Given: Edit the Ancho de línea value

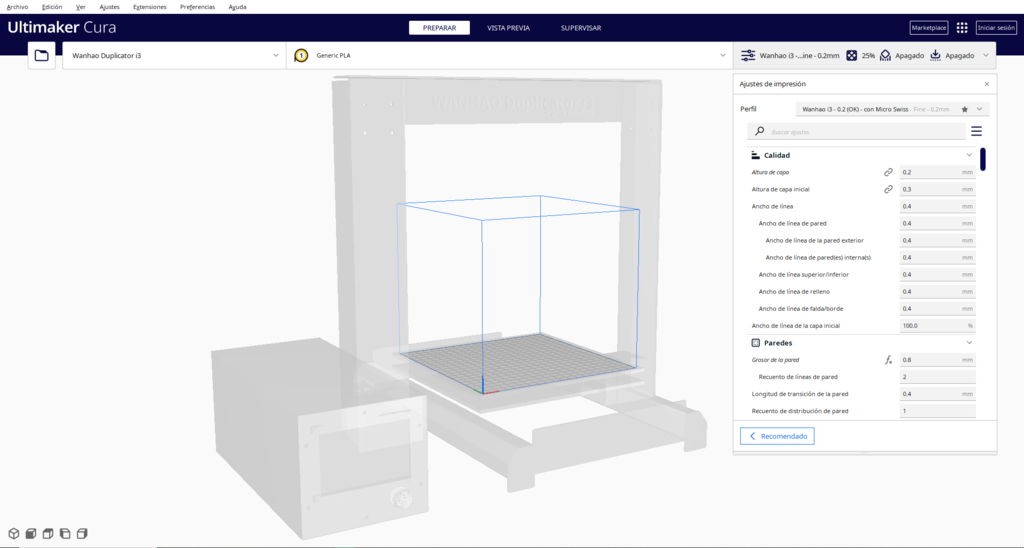Looking at the screenshot, I should (937, 206).
